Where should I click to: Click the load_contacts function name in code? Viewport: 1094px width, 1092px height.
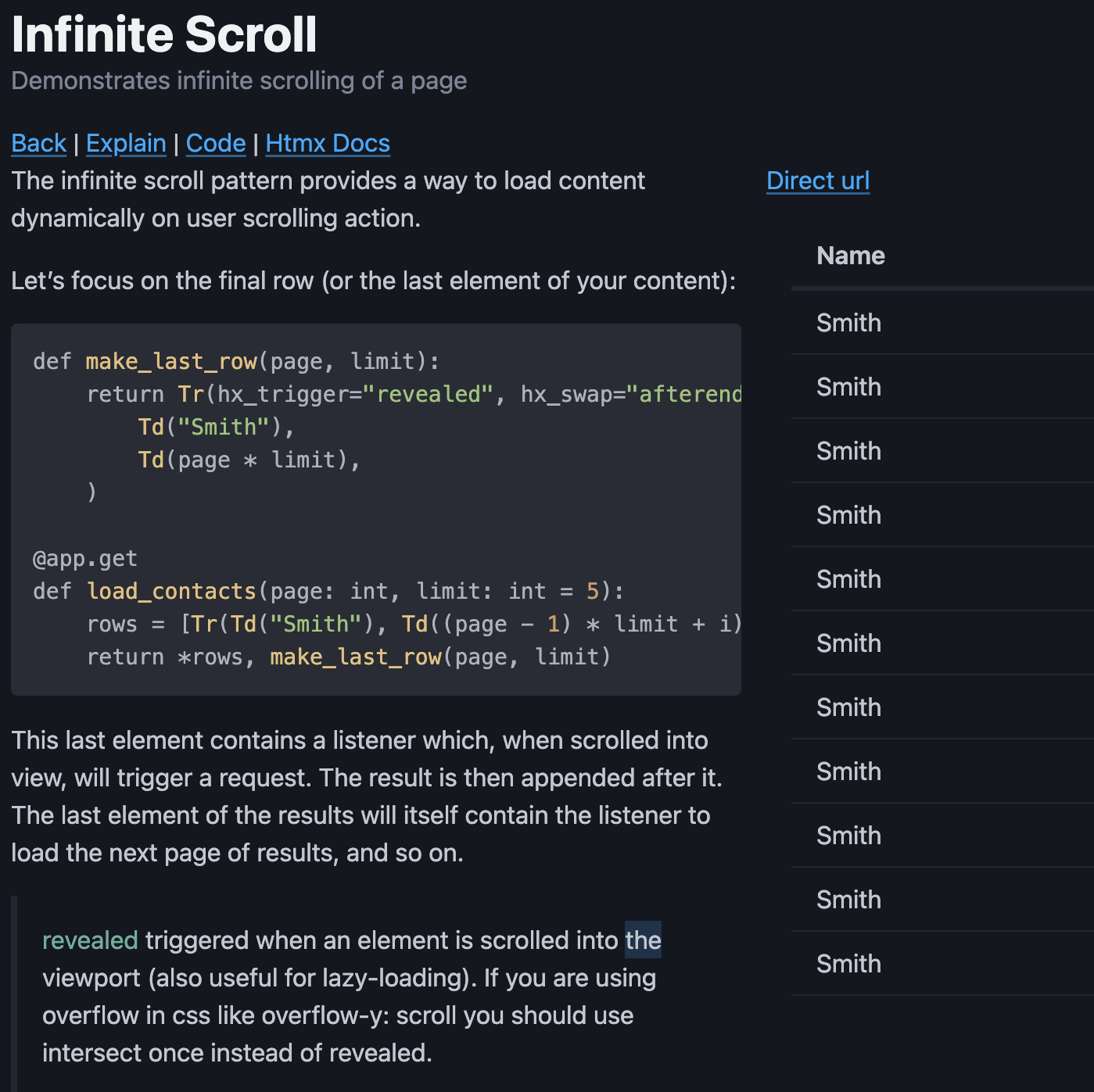click(x=172, y=591)
